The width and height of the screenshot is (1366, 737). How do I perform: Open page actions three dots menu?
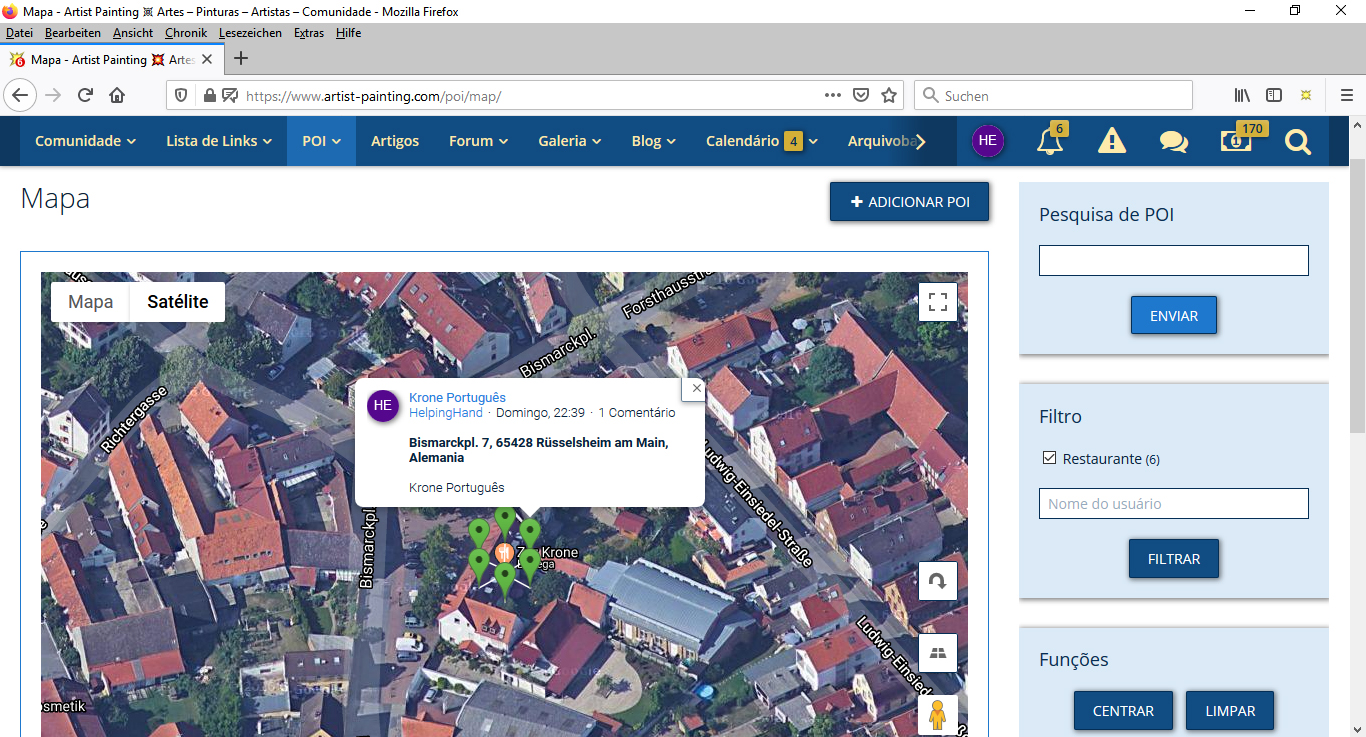833,95
